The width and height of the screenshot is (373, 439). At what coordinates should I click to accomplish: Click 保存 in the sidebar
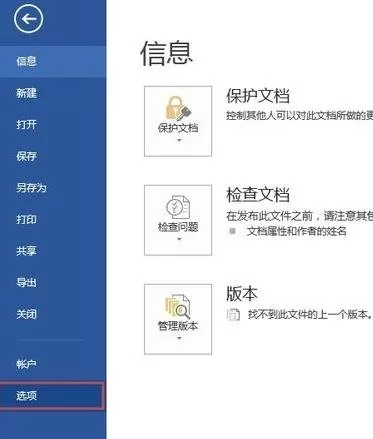point(53,156)
